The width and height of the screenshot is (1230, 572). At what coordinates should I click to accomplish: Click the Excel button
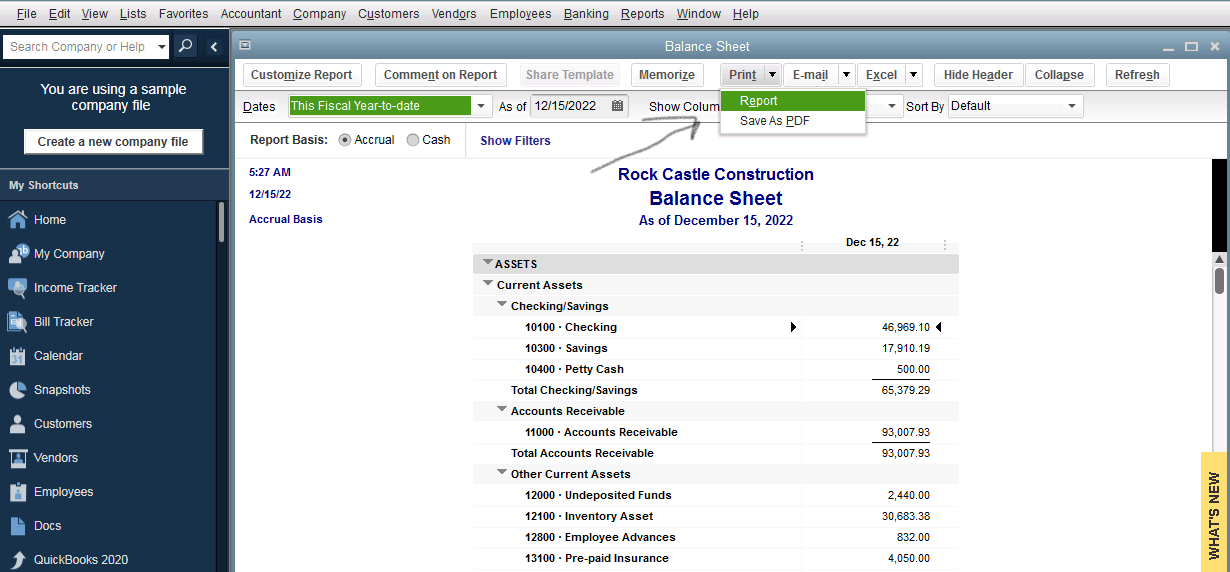pyautogui.click(x=881, y=75)
